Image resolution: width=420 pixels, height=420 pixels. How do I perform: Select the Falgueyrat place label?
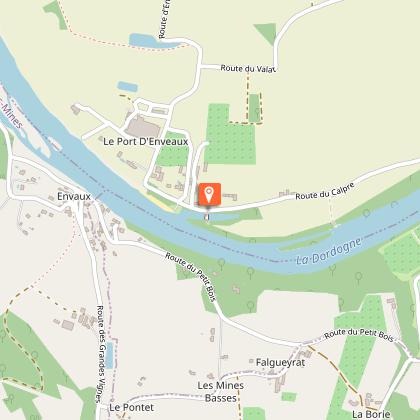[280, 362]
